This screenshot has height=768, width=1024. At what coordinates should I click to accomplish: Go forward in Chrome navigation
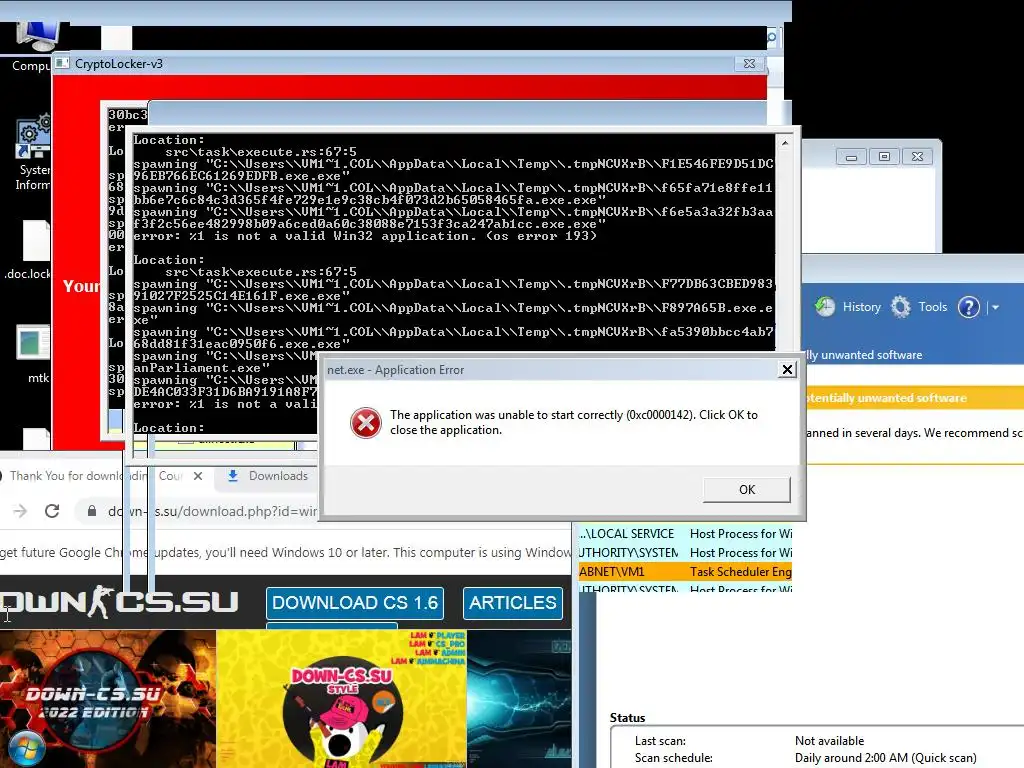(20, 511)
